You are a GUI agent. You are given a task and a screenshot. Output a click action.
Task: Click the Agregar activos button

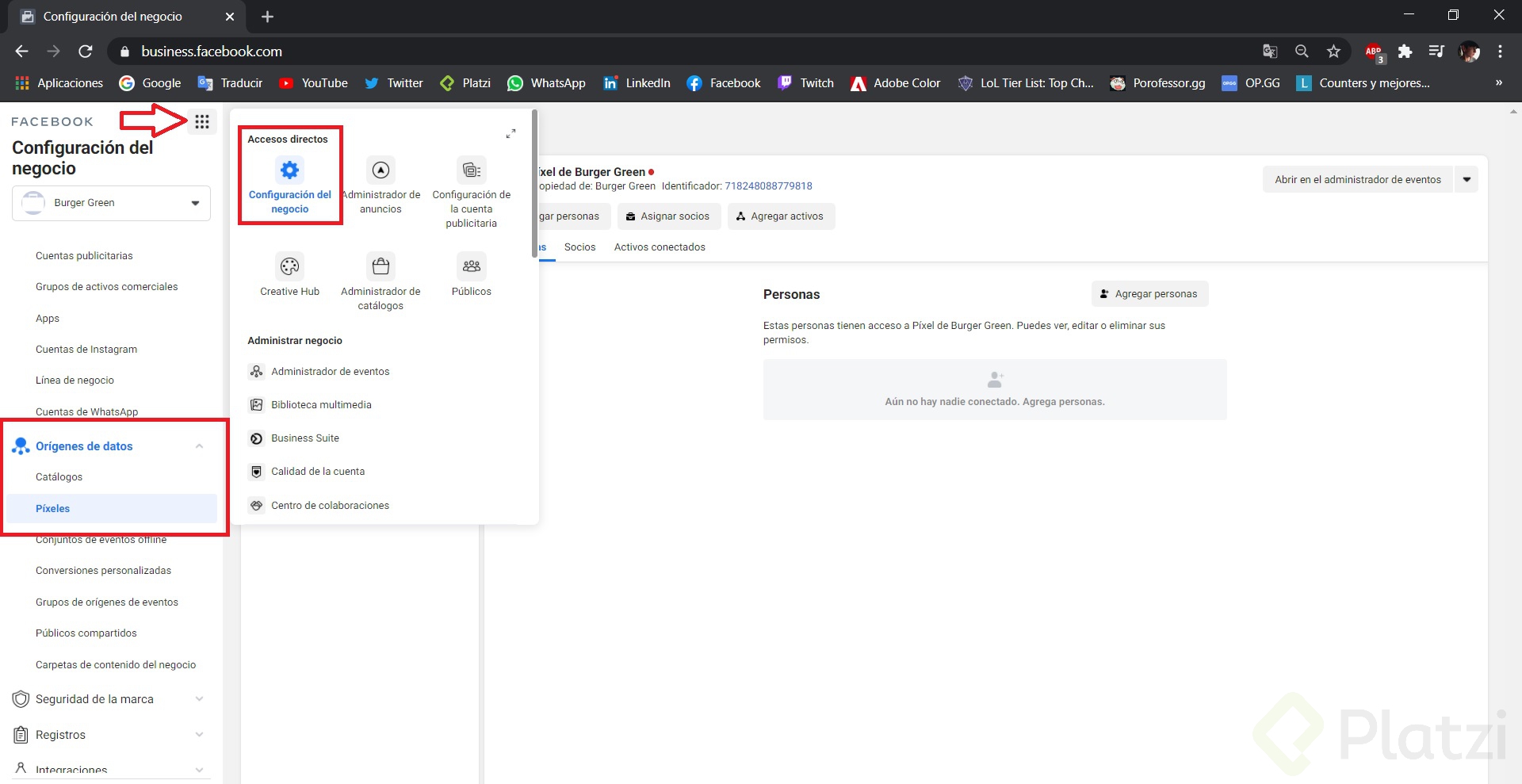[780, 216]
